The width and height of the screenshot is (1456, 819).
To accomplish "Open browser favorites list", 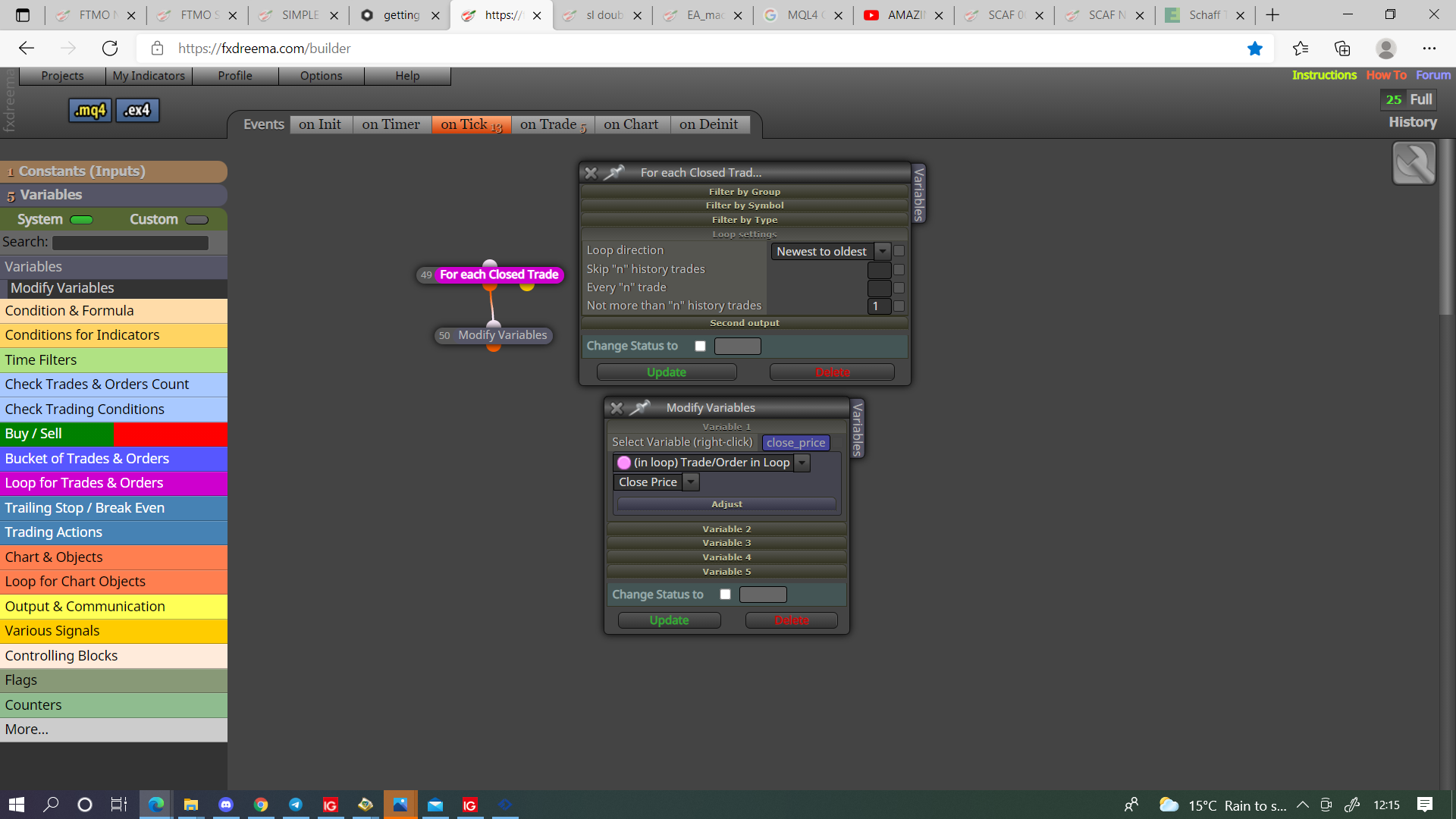I will click(1301, 49).
